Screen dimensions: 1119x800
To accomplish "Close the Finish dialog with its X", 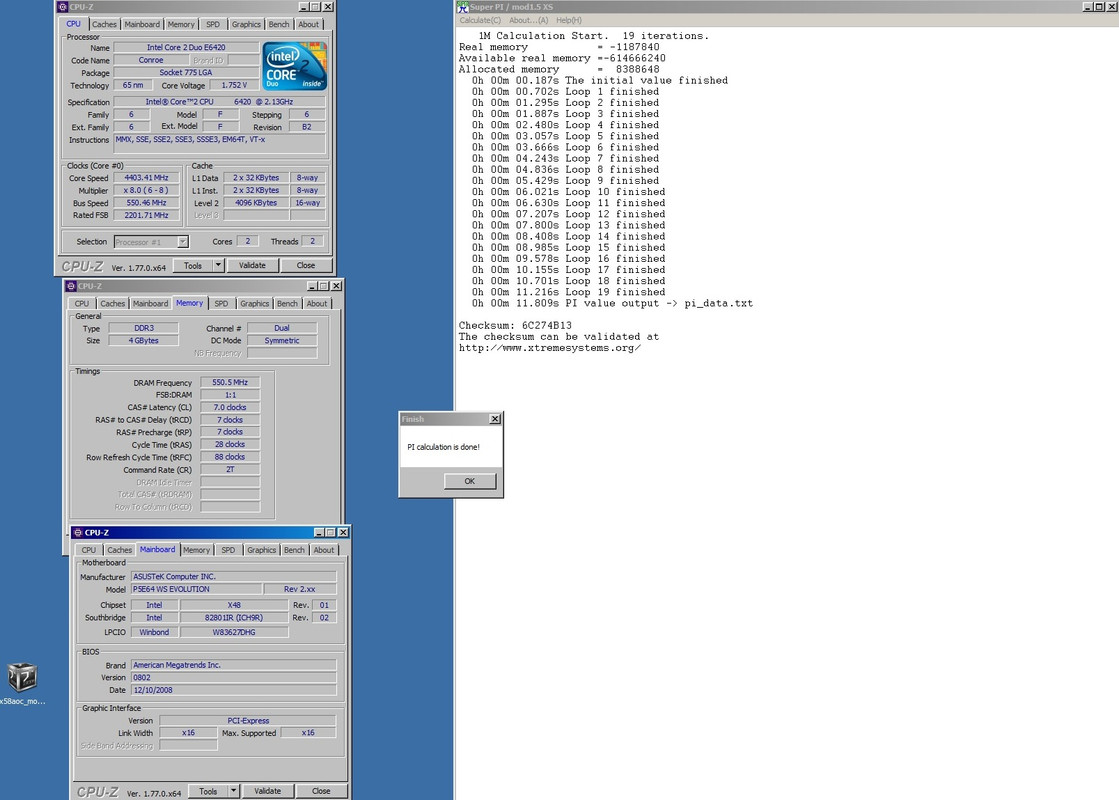I will click(x=495, y=419).
